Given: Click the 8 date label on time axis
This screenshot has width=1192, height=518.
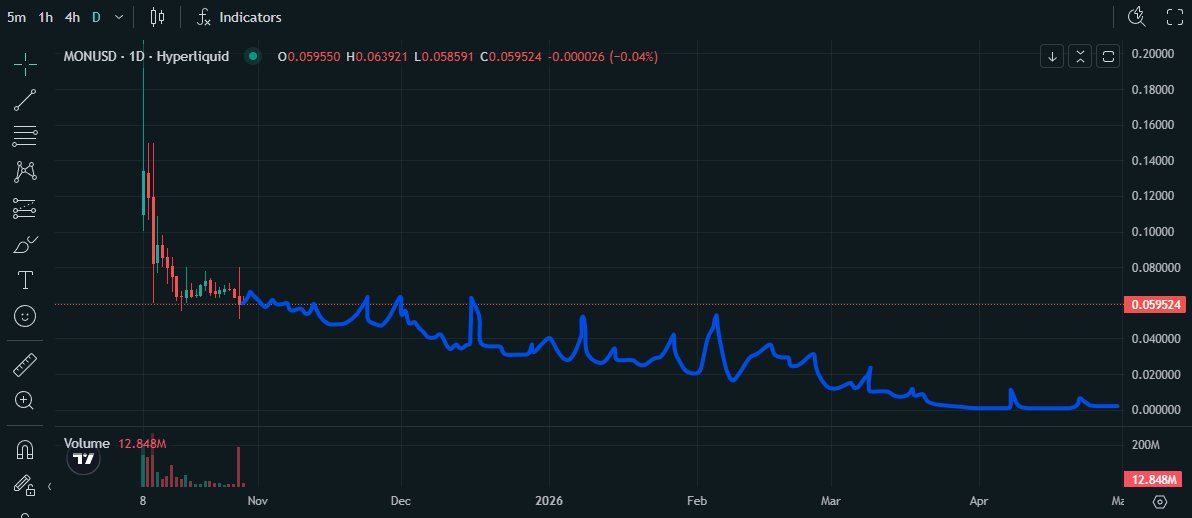Looking at the screenshot, I should (x=143, y=501).
